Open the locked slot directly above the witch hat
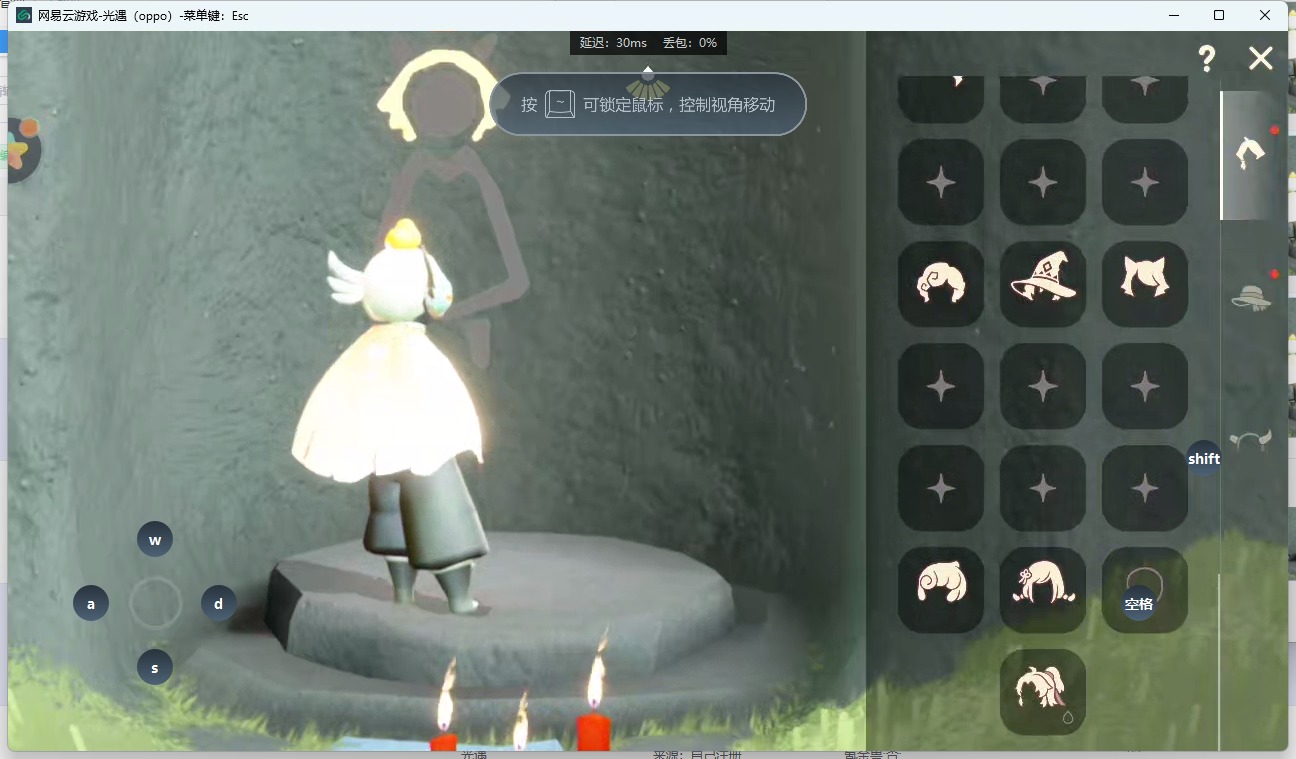 click(1043, 182)
